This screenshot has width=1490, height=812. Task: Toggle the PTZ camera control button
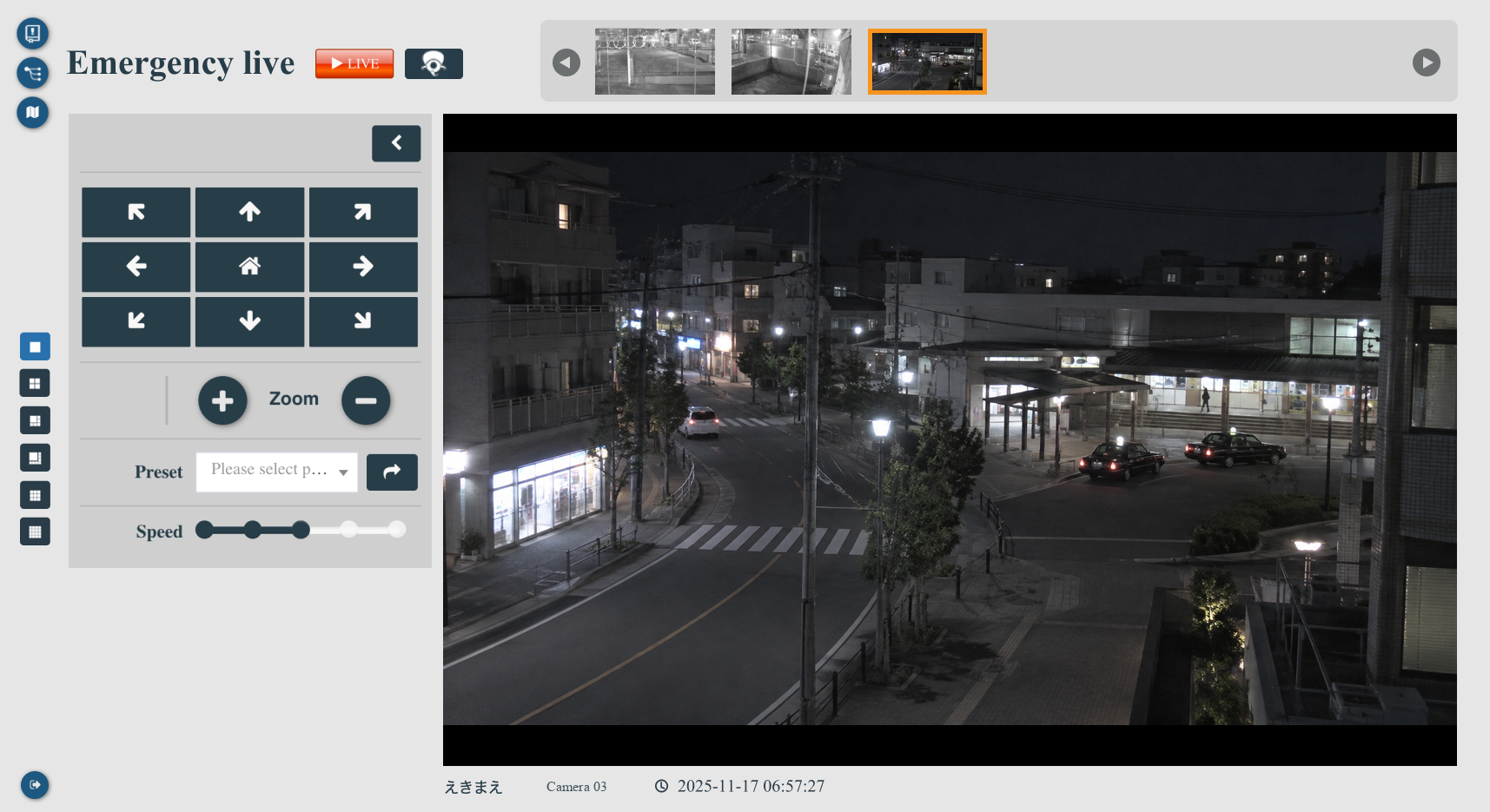click(x=434, y=63)
